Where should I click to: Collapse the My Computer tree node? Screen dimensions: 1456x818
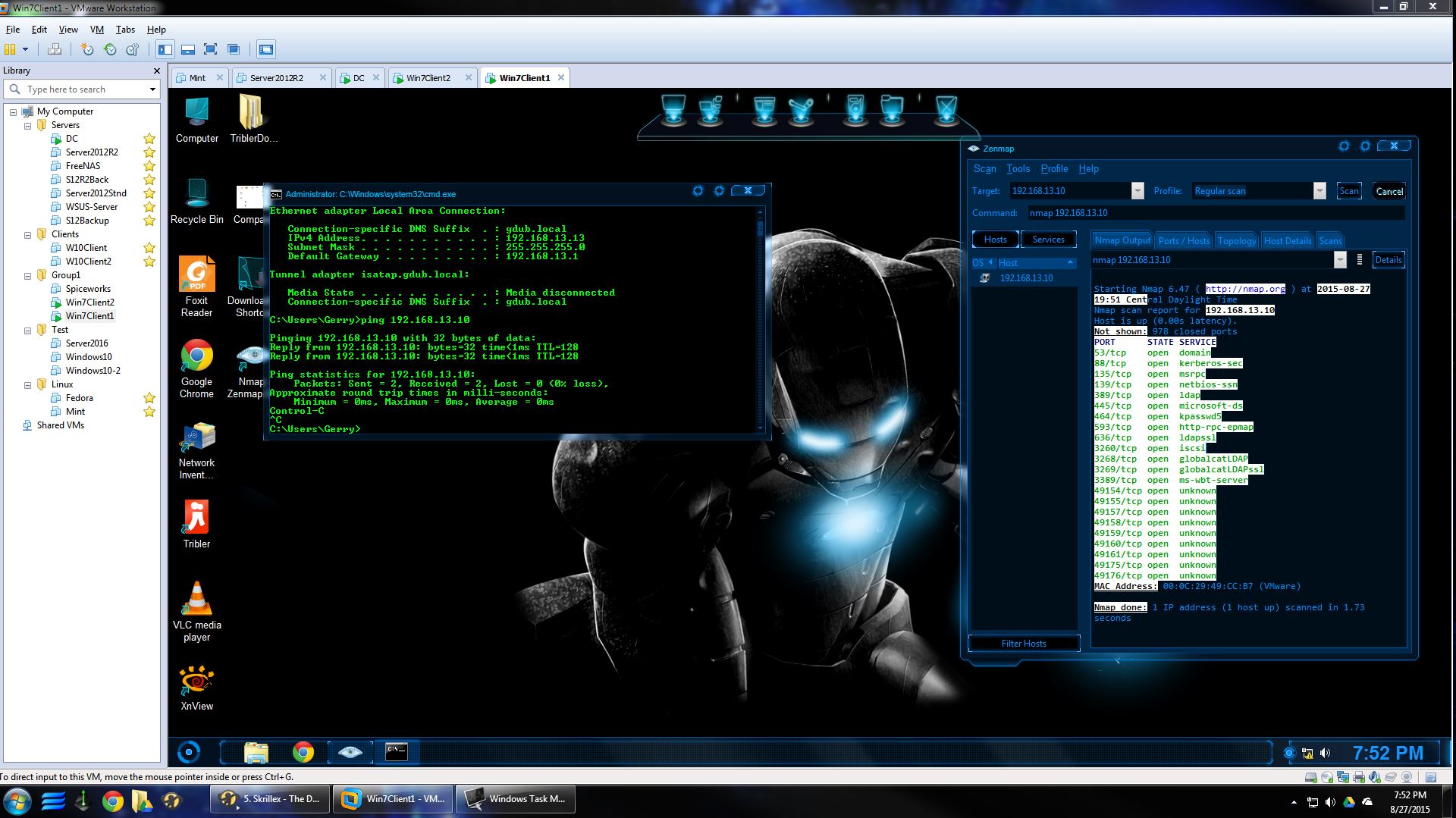click(13, 111)
